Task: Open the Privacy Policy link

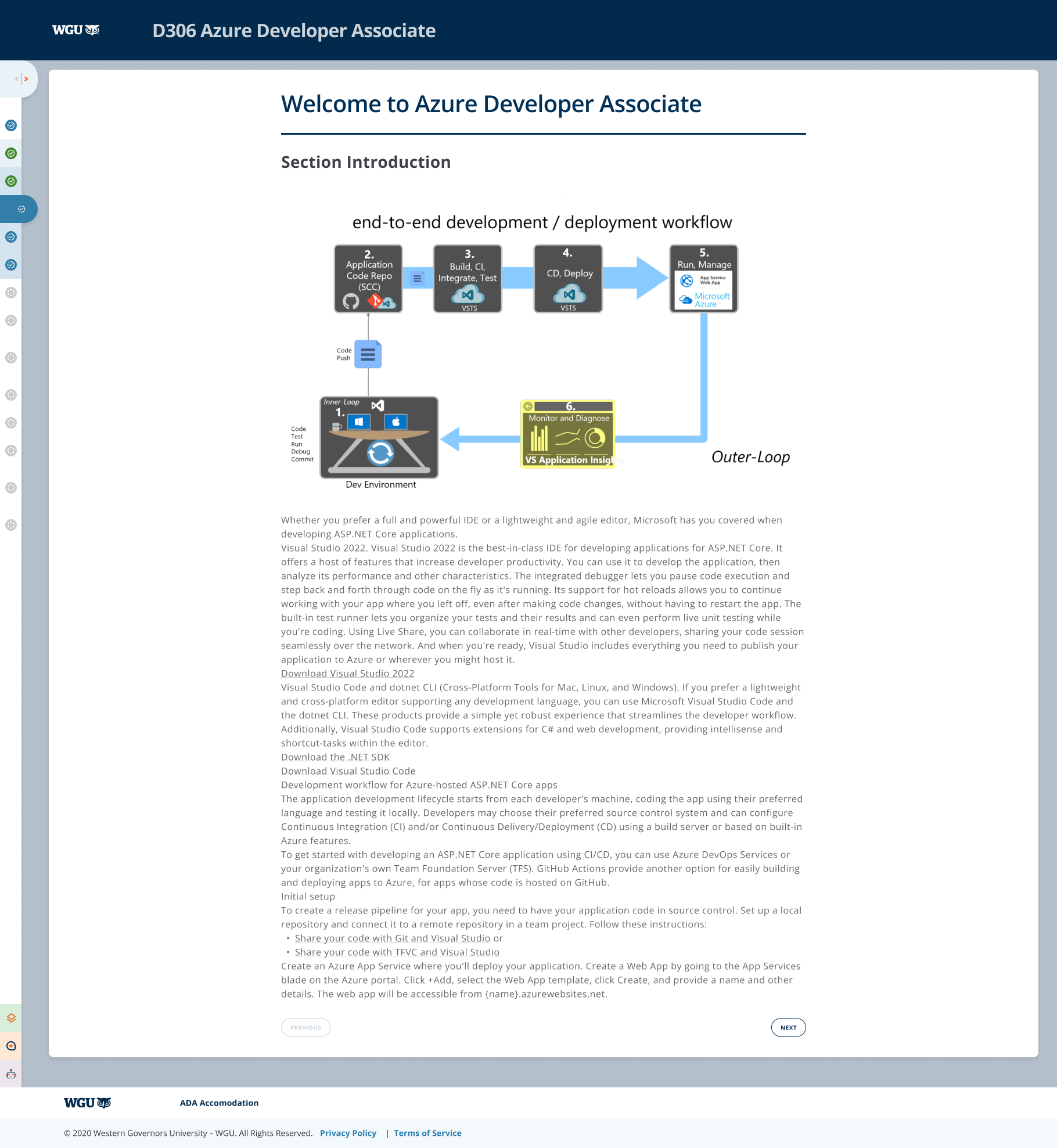Action: coord(348,1133)
